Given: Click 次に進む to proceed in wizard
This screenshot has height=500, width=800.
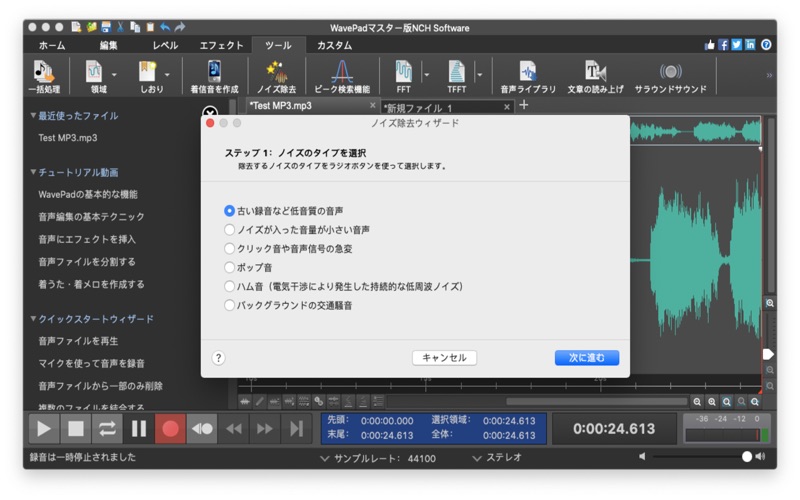Looking at the screenshot, I should [x=587, y=358].
